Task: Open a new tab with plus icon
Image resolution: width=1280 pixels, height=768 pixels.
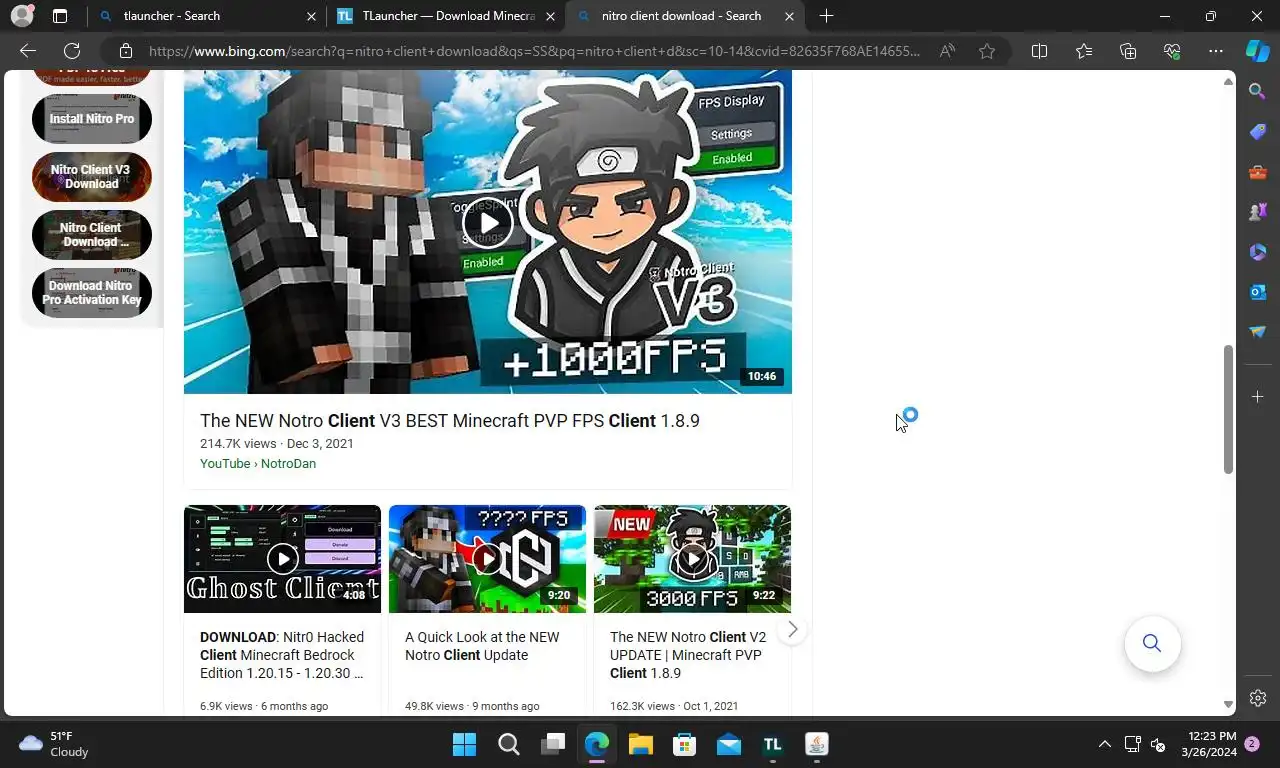Action: (826, 16)
